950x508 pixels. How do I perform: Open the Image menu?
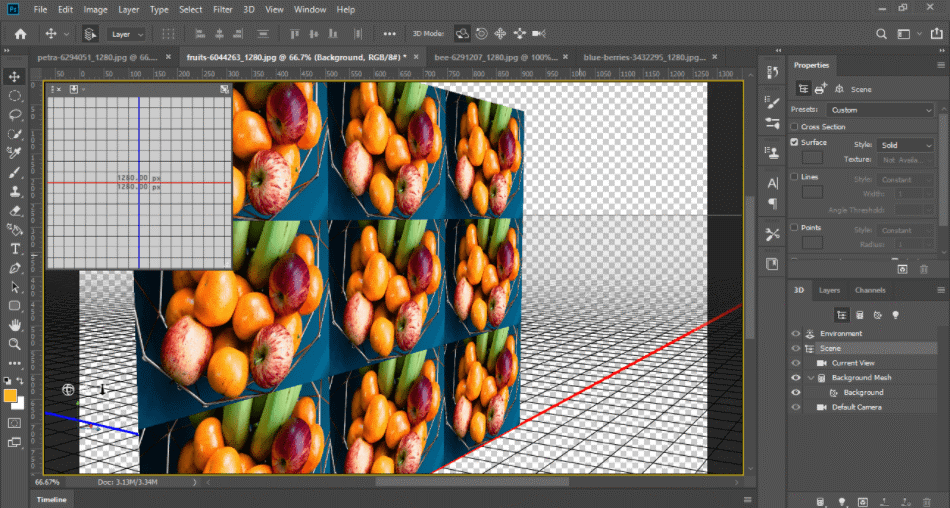coord(95,10)
